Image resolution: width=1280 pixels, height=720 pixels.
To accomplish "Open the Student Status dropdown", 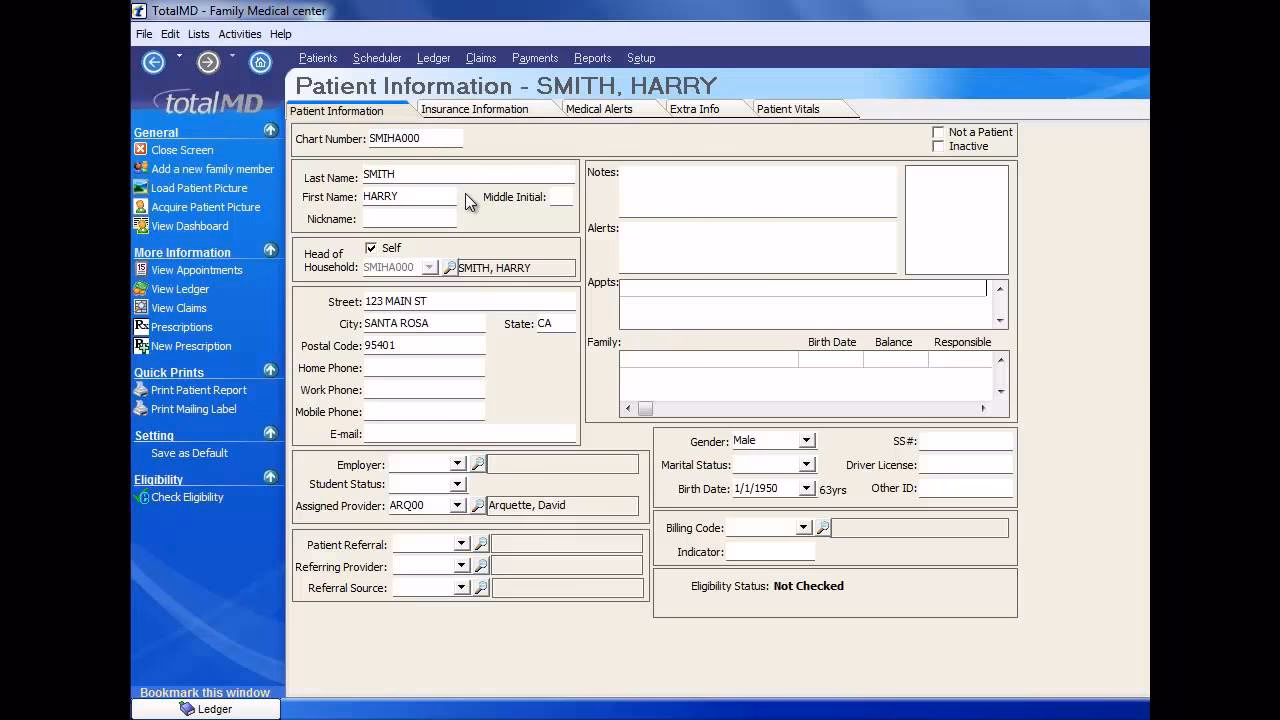I will [457, 484].
